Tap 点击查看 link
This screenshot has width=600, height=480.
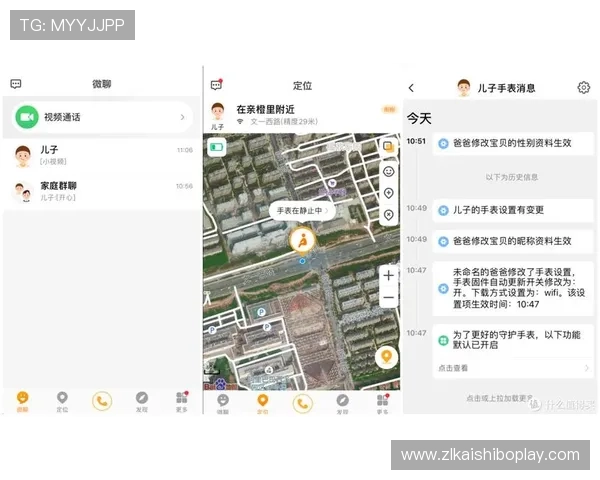coord(453,368)
